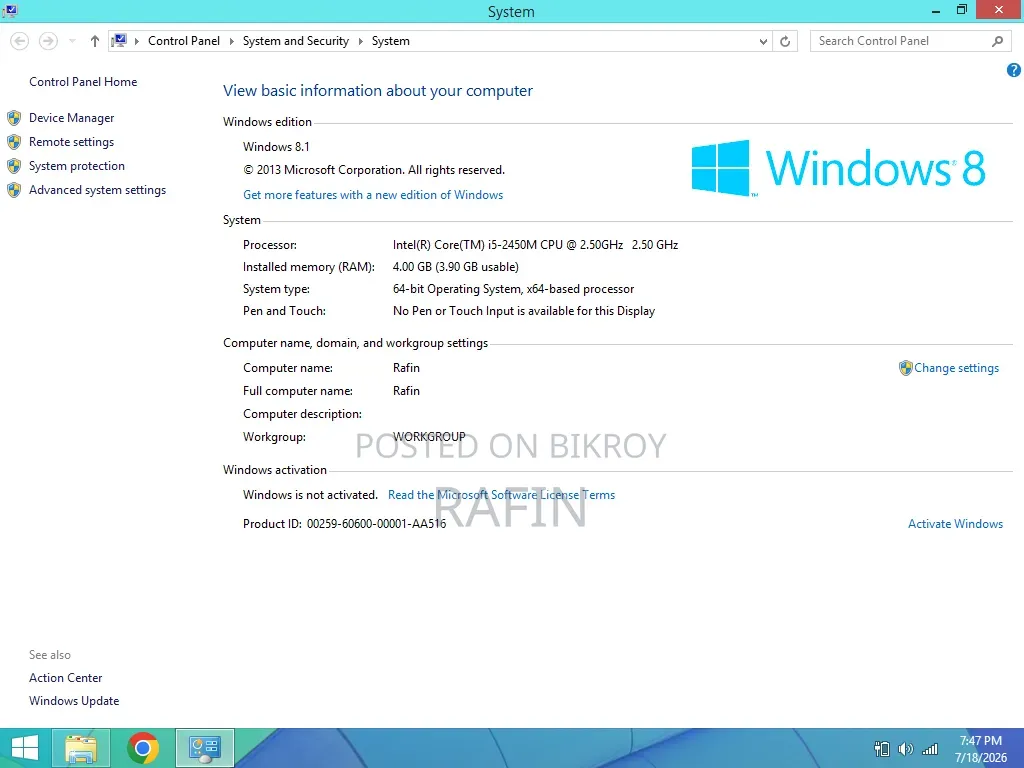Open Device Manager link

71,118
